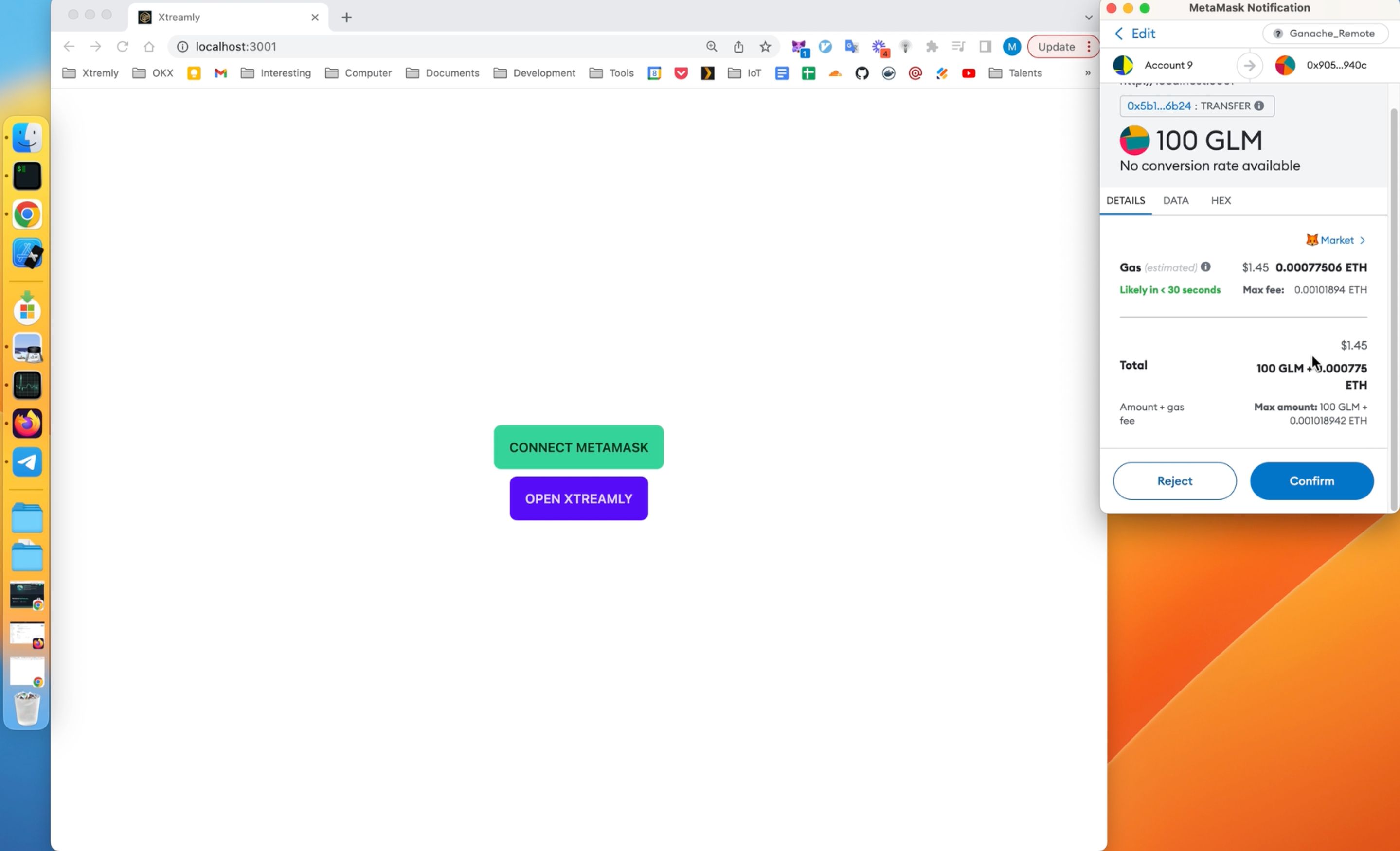
Task: Click the Ganache_Remote network selector
Action: [1325, 34]
